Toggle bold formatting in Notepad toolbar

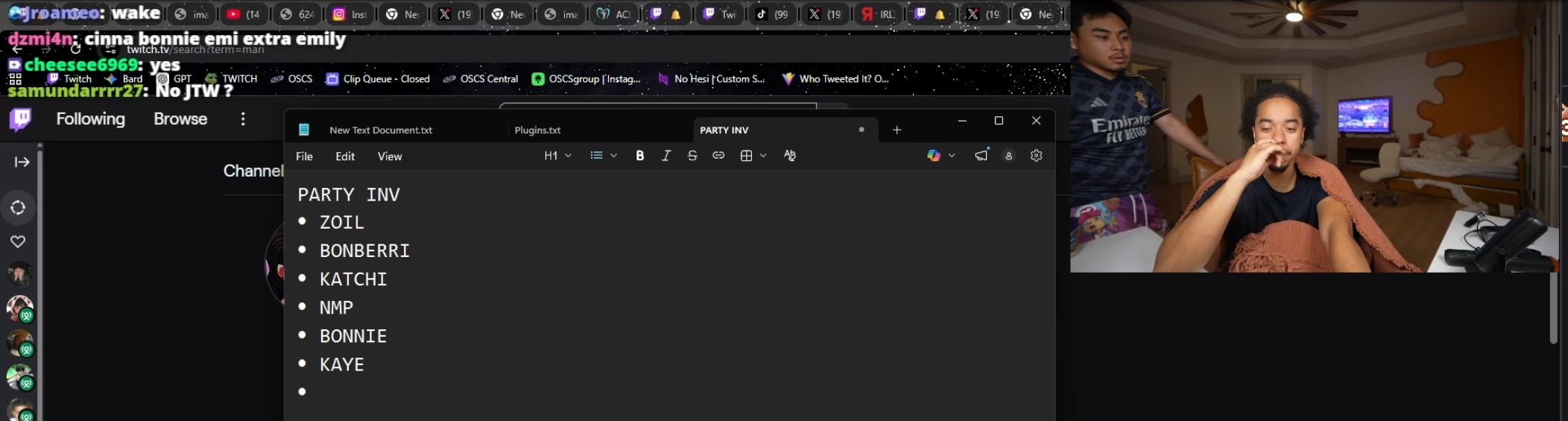(639, 156)
